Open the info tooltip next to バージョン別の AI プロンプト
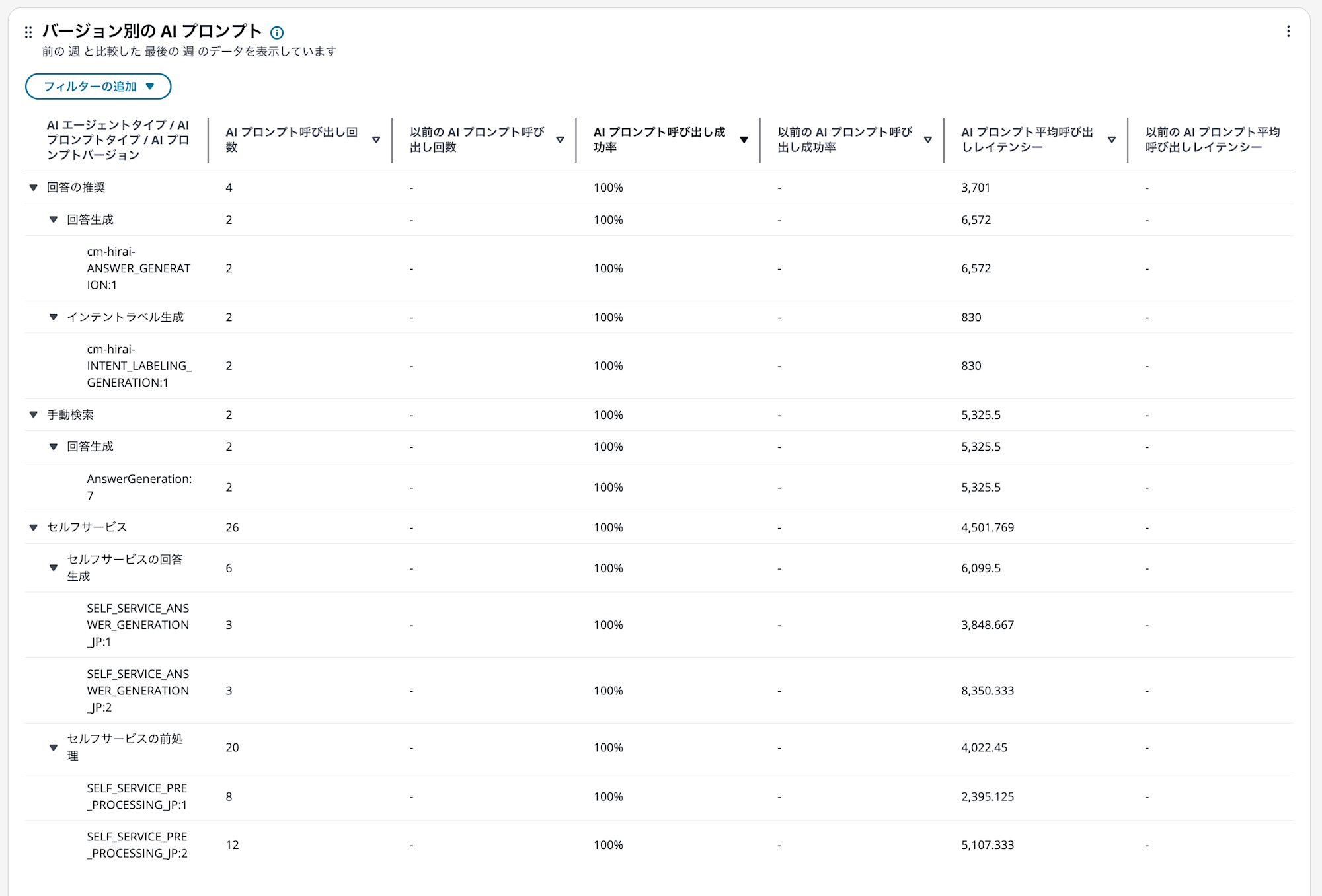The image size is (1322, 896). (x=278, y=32)
